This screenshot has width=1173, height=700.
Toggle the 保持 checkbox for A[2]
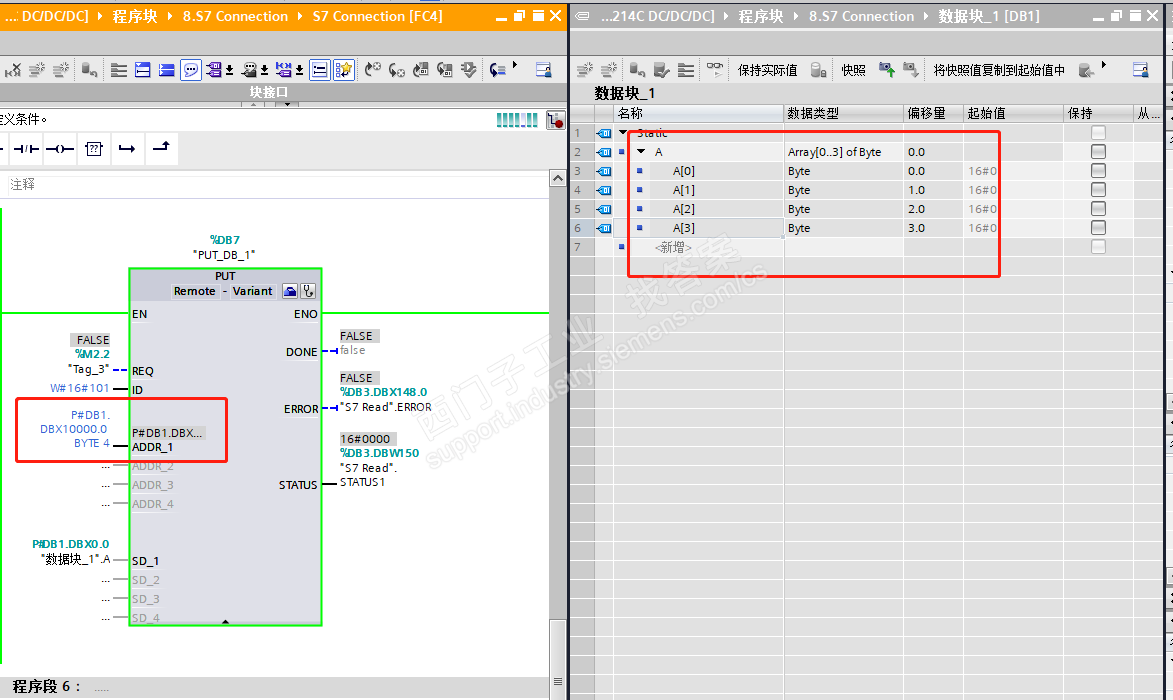(1098, 209)
